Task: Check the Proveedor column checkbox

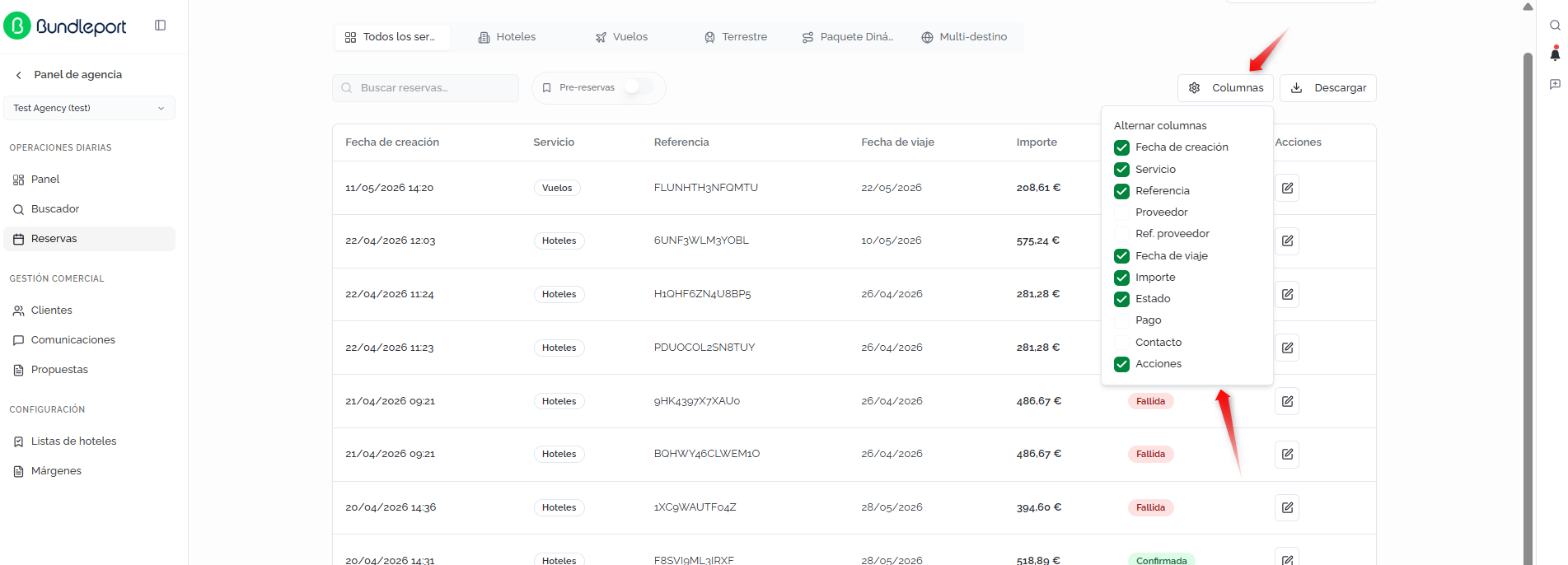Action: [1121, 212]
